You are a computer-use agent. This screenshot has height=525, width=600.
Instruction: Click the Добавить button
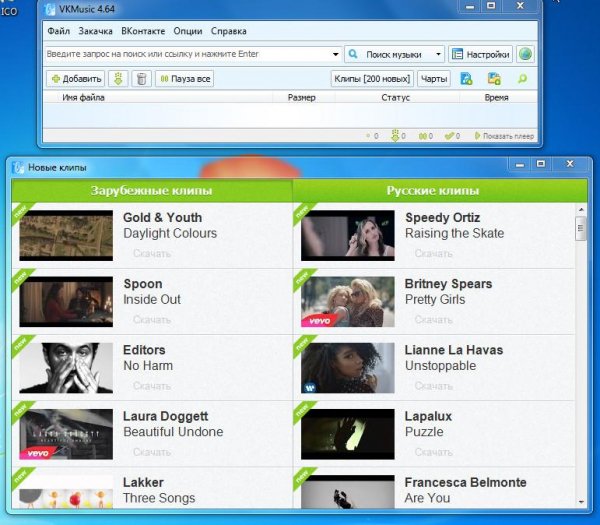pos(76,79)
